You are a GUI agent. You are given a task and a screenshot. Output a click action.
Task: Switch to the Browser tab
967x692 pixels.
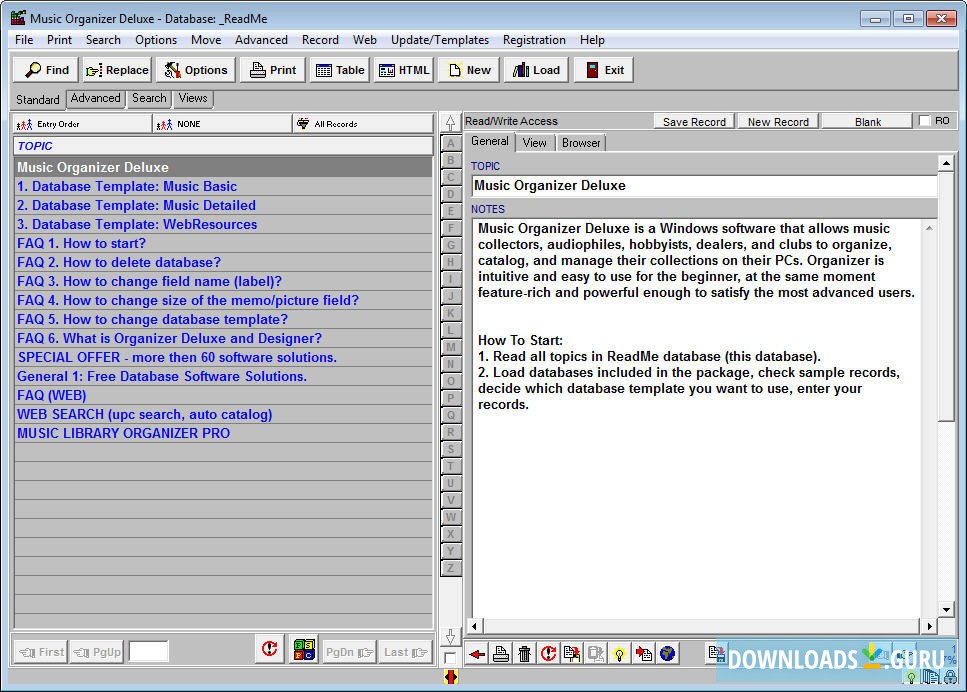(580, 142)
